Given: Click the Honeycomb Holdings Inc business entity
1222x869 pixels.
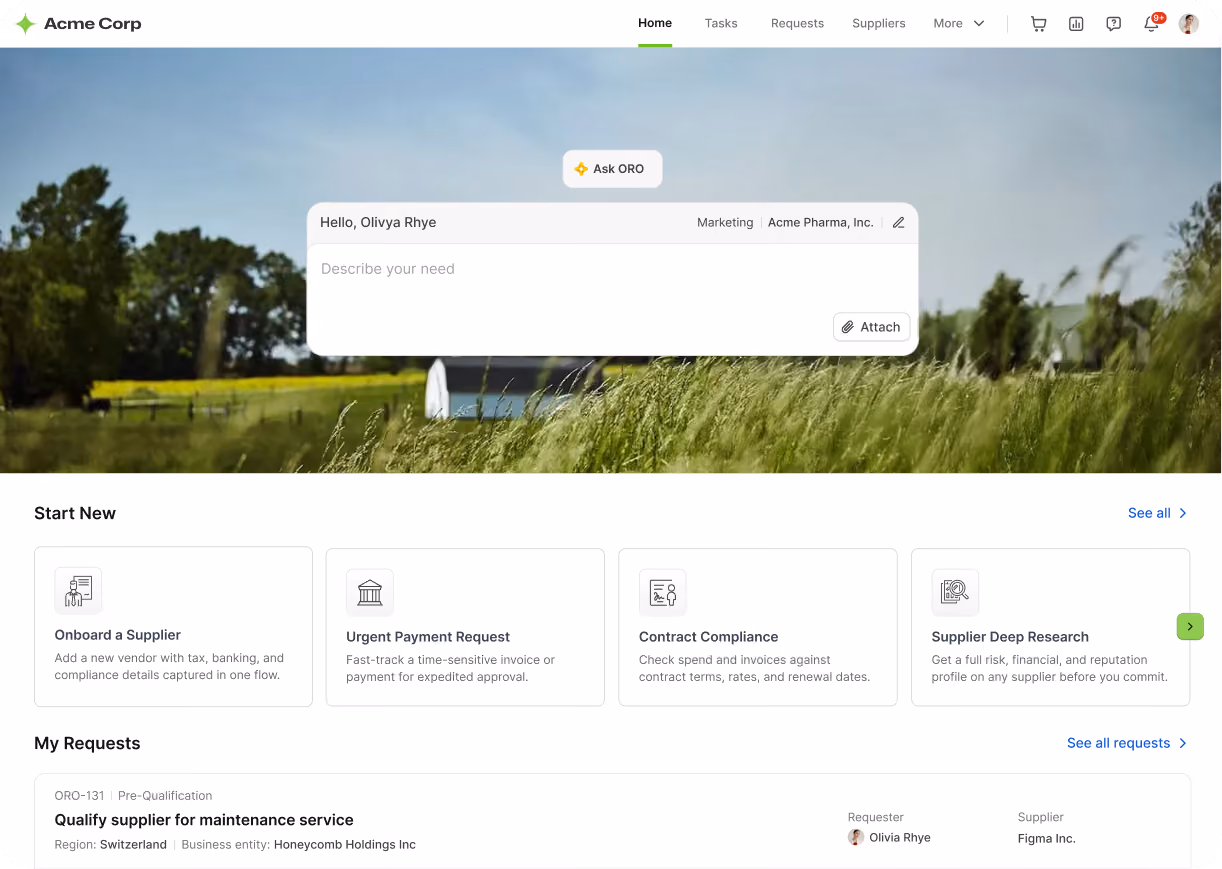Looking at the screenshot, I should pyautogui.click(x=345, y=845).
